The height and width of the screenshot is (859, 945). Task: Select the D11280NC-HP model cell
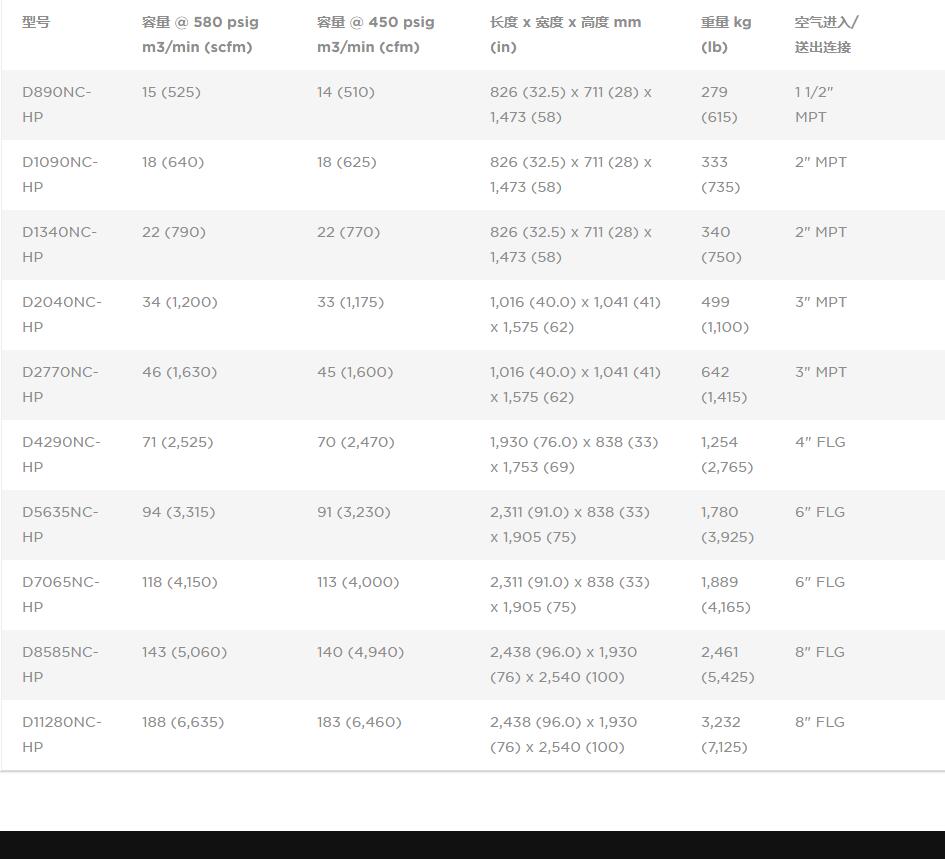pos(62,734)
